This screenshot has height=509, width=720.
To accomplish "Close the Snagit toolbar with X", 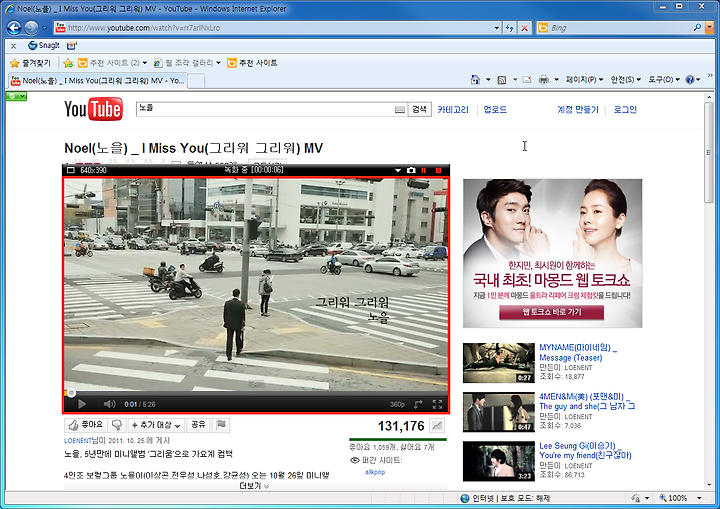I will [13, 45].
